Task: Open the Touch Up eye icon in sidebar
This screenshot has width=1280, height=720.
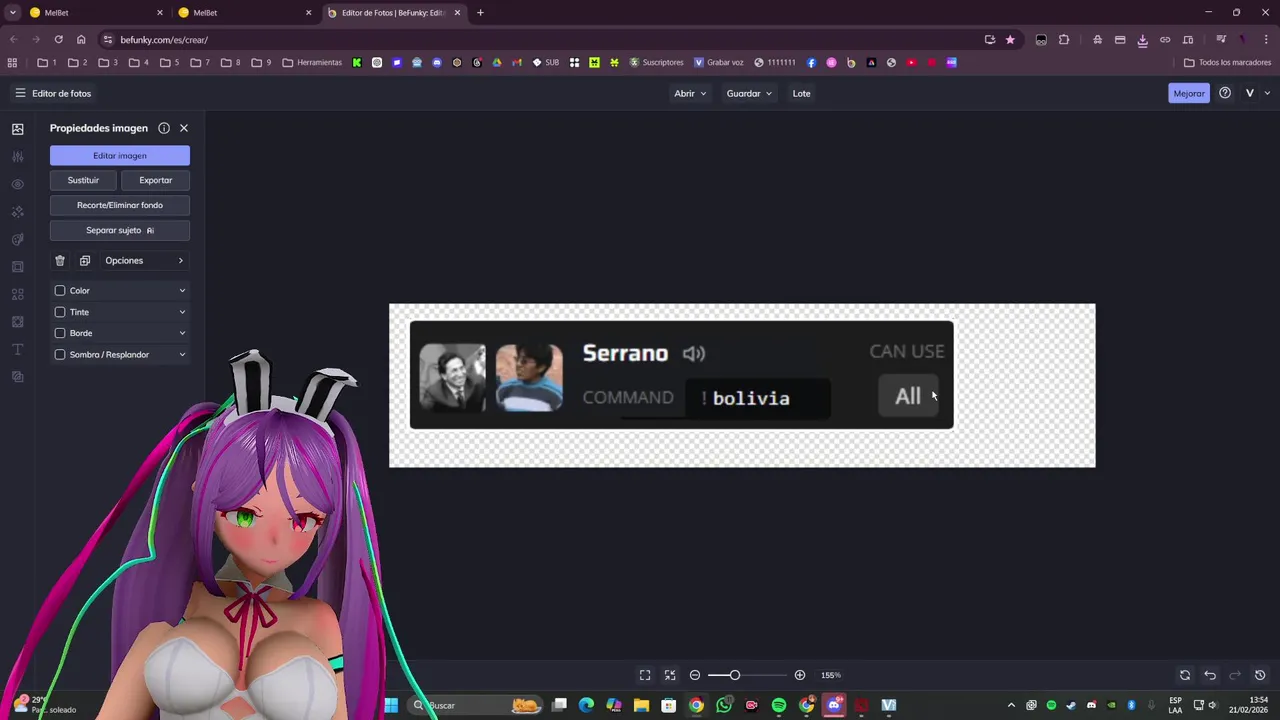Action: (17, 184)
